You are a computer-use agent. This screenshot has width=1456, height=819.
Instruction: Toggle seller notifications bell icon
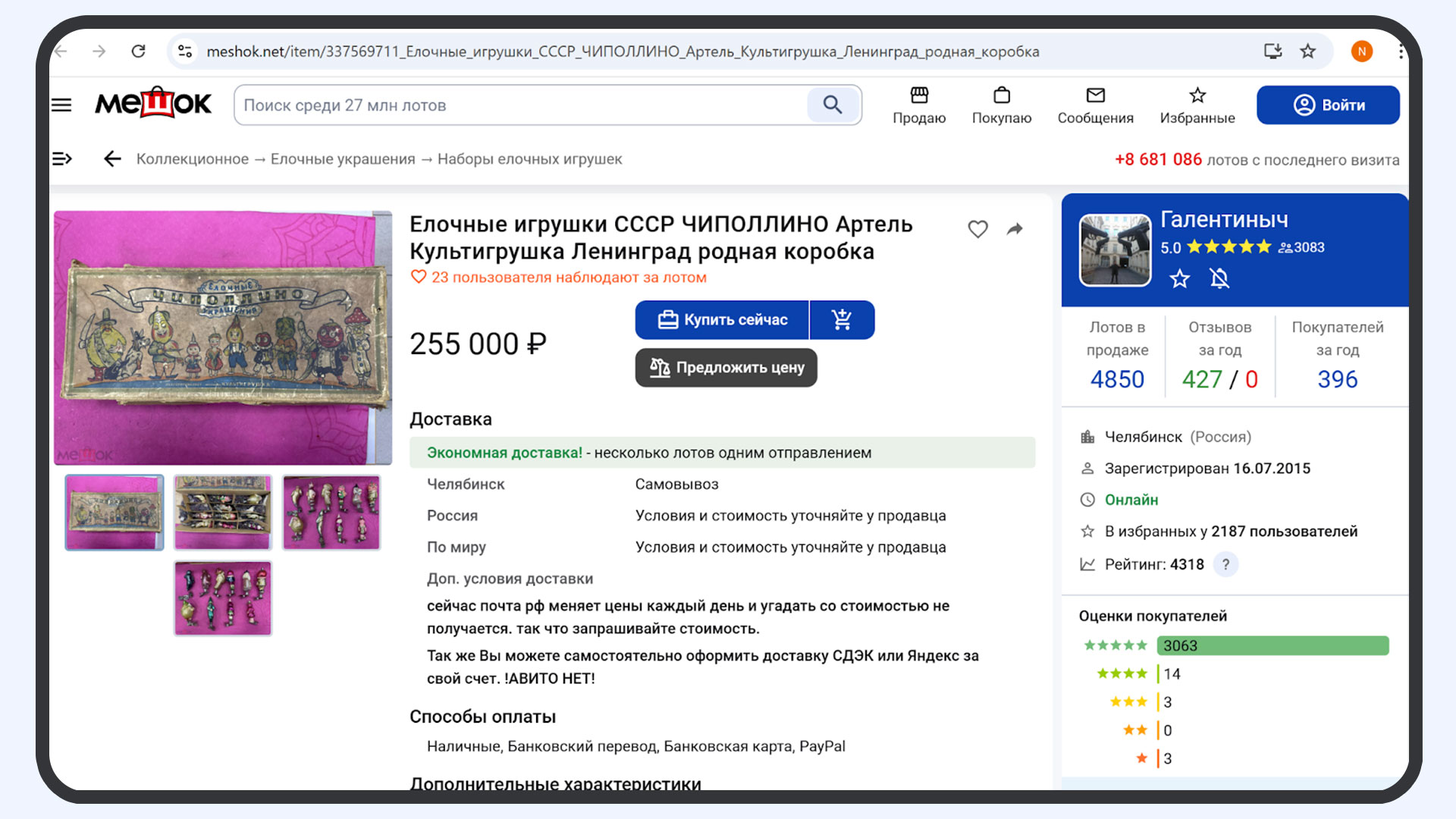click(x=1219, y=279)
